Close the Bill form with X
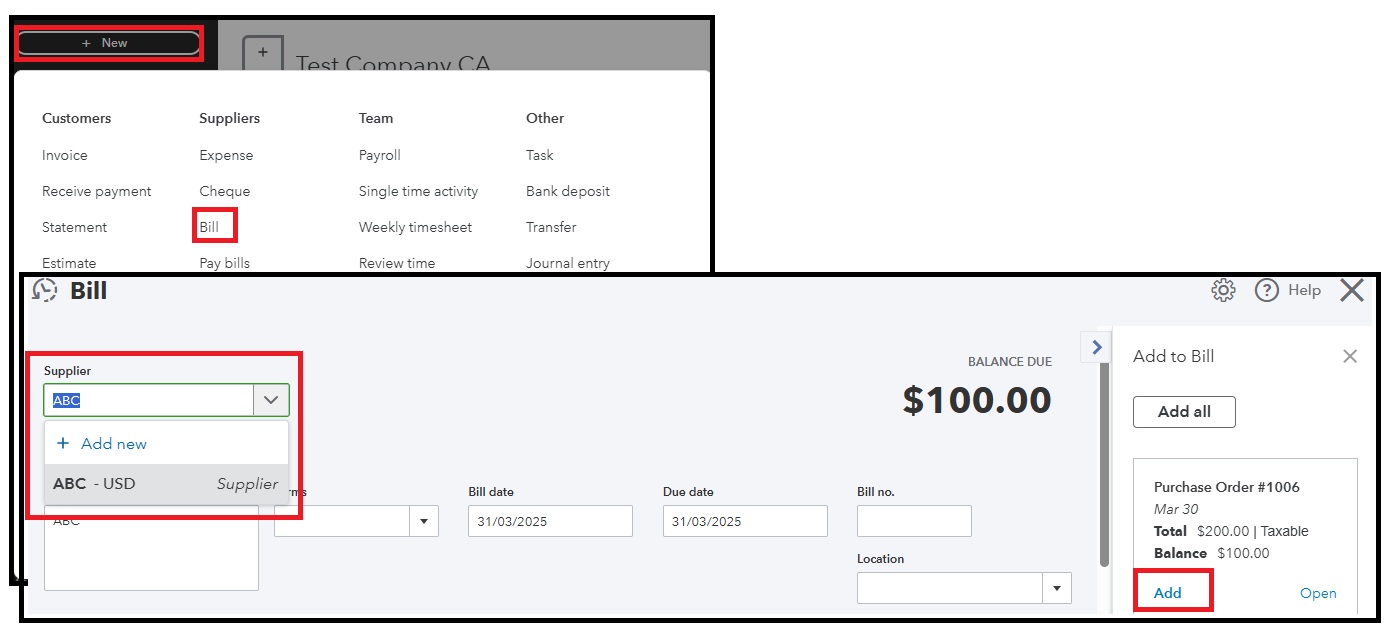The image size is (1392, 632). tap(1352, 291)
